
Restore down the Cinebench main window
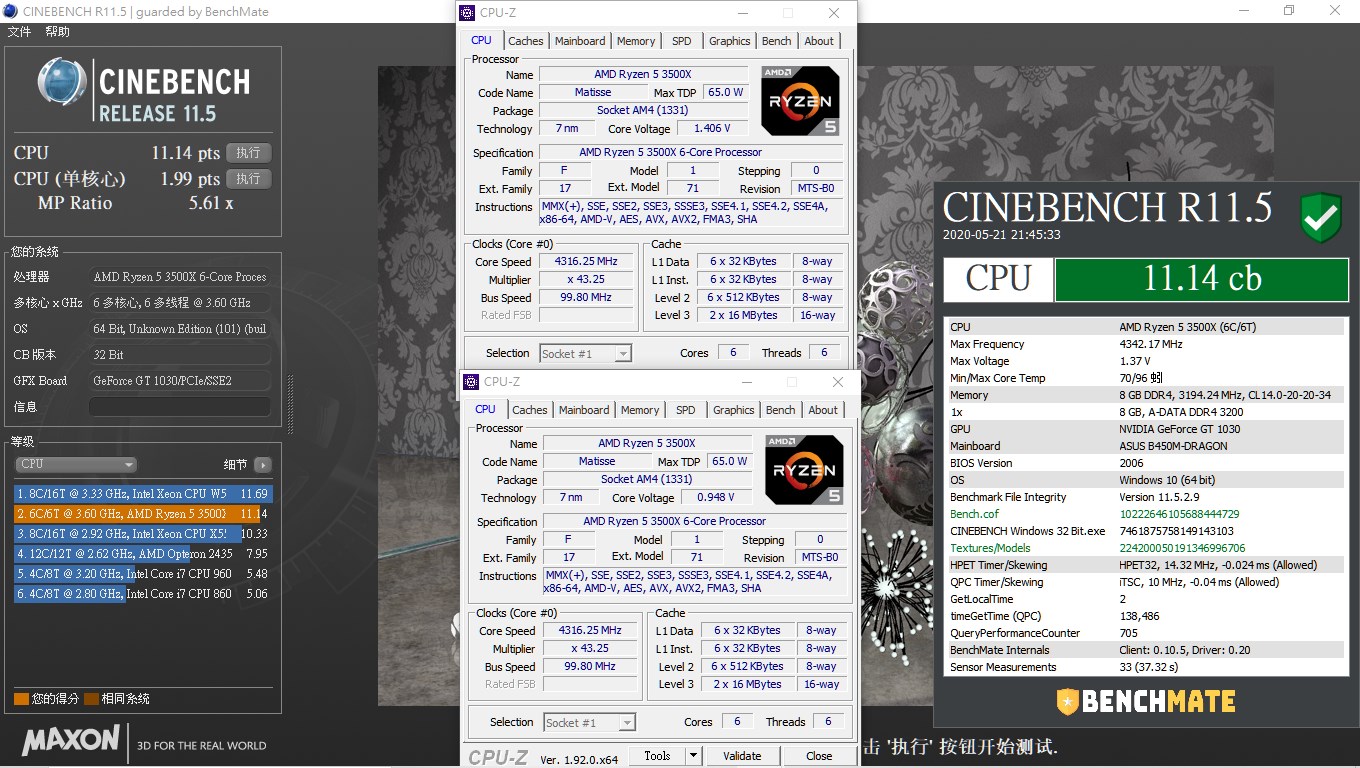point(1289,11)
